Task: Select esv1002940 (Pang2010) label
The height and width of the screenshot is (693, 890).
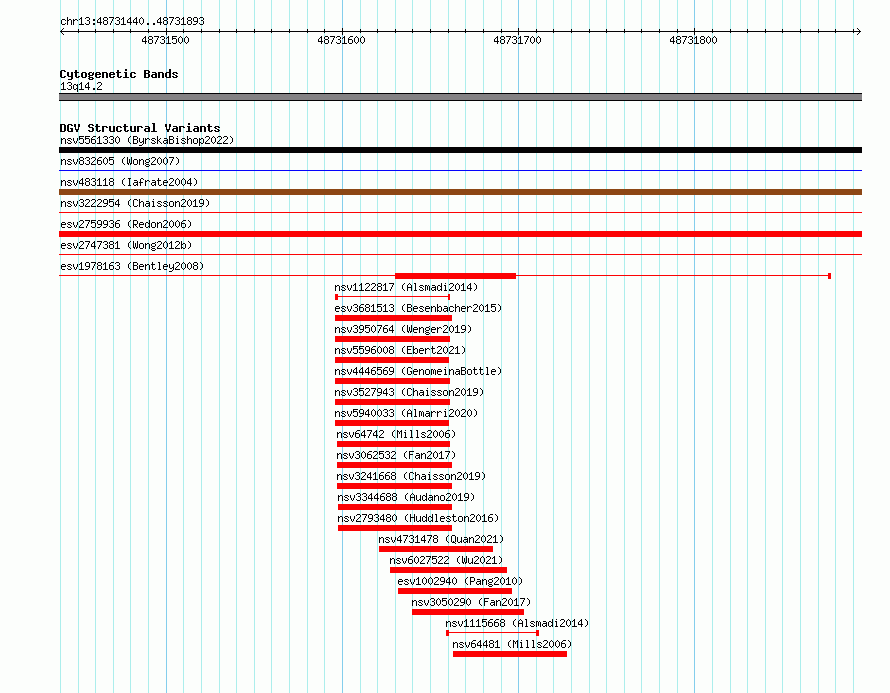Action: pos(460,581)
